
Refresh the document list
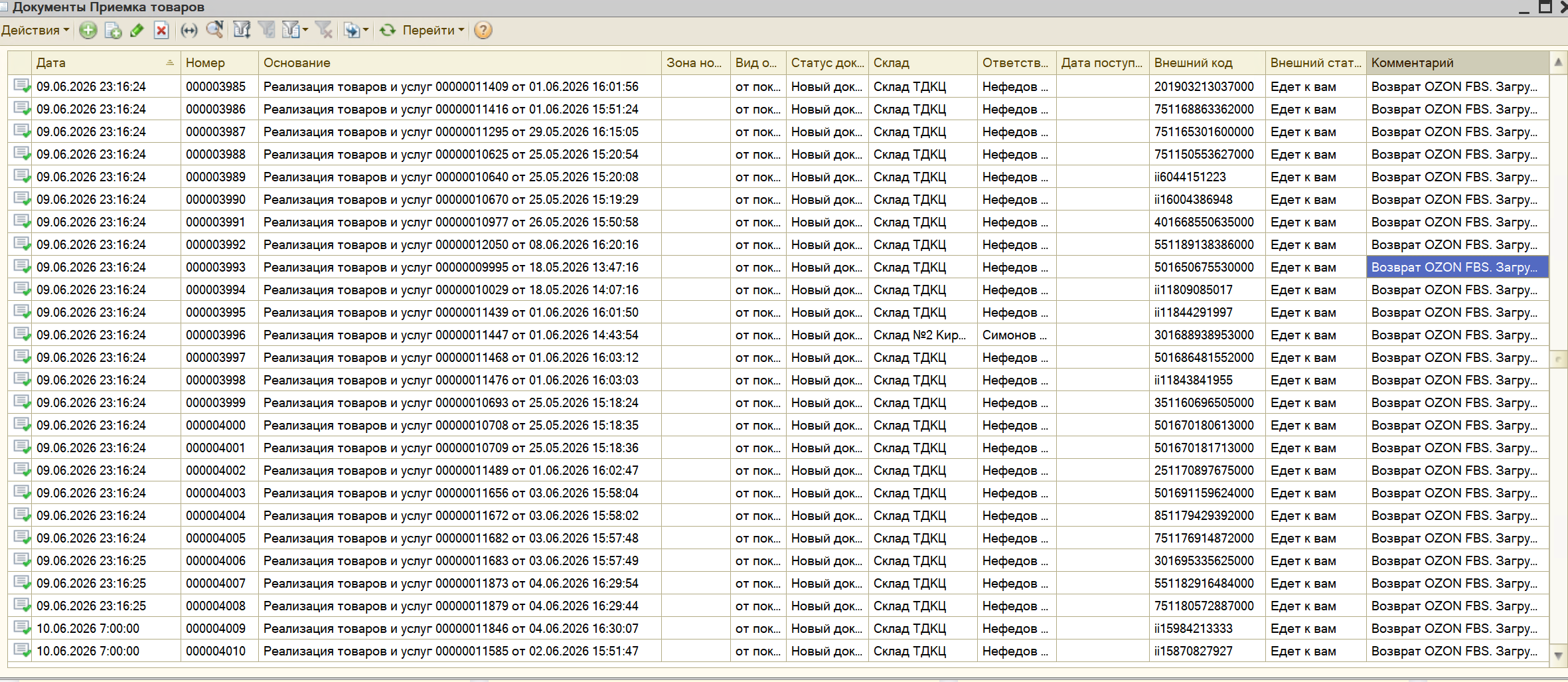(388, 30)
